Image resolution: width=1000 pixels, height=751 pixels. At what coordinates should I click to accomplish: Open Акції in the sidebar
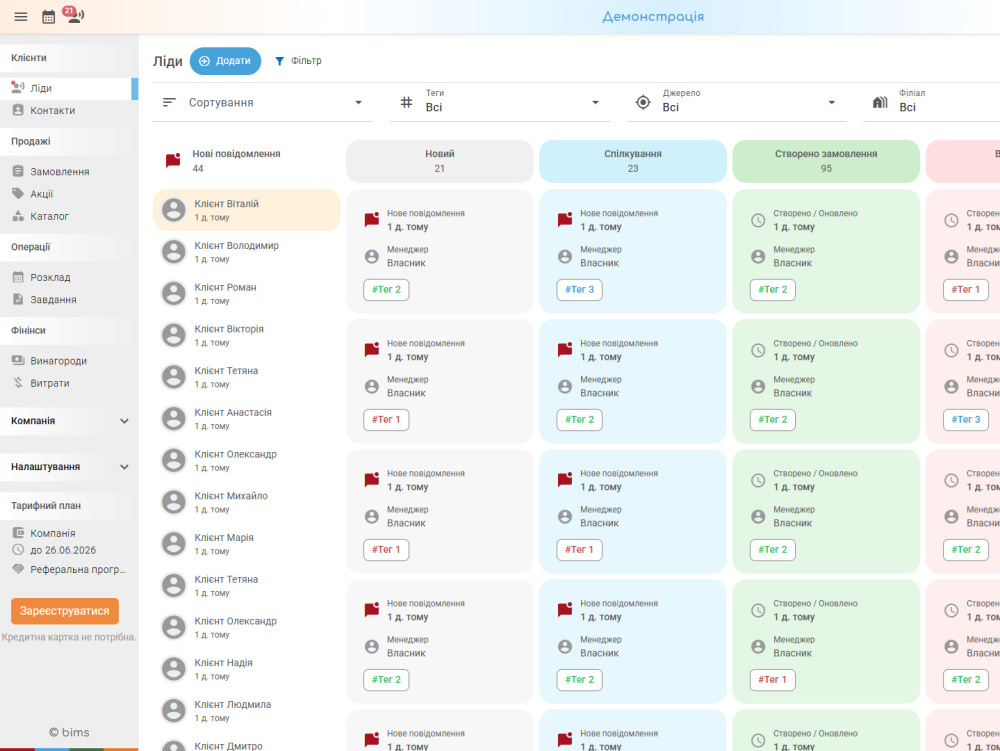(69, 194)
